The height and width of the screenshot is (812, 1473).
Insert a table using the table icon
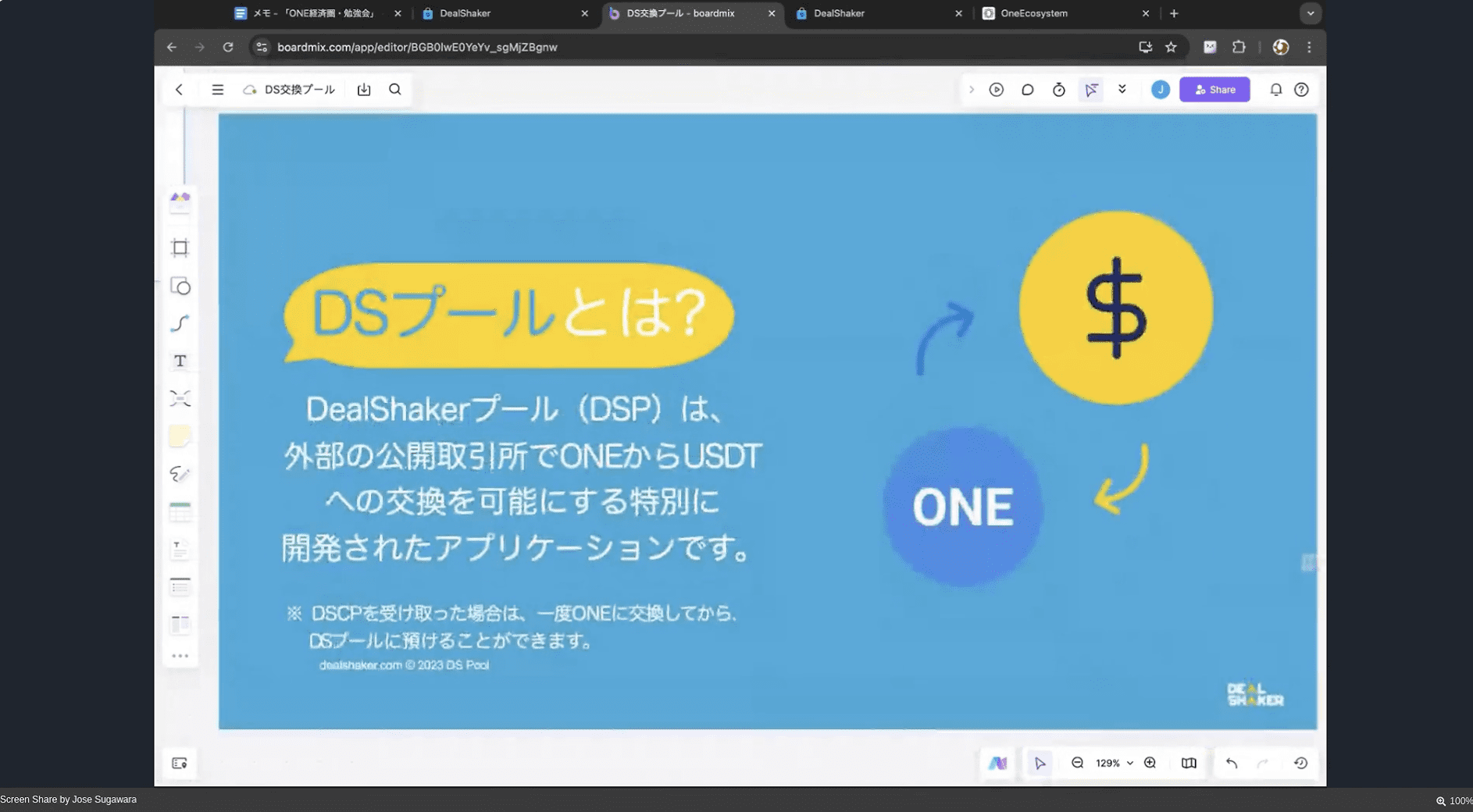[x=180, y=511]
